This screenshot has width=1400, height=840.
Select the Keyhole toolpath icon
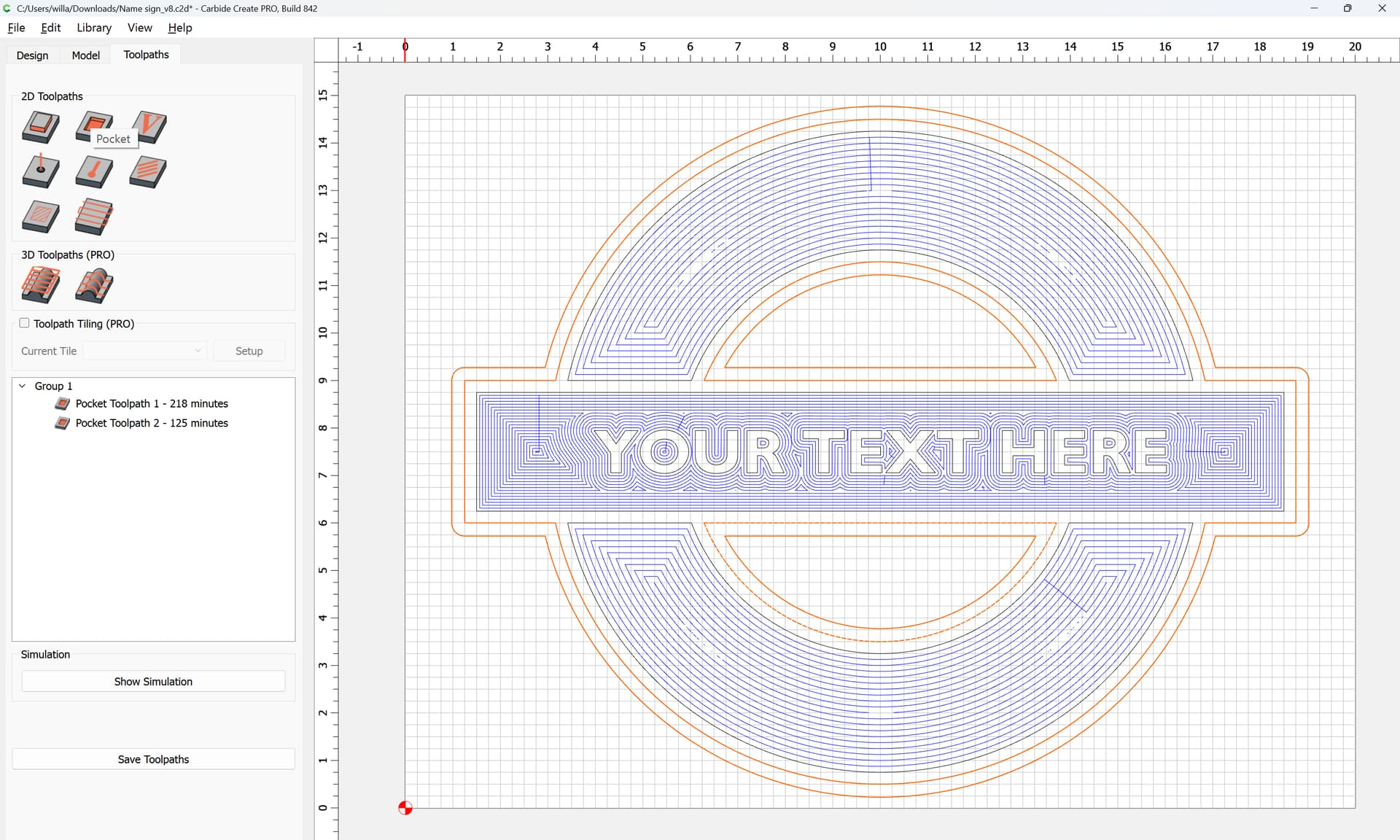click(x=94, y=172)
